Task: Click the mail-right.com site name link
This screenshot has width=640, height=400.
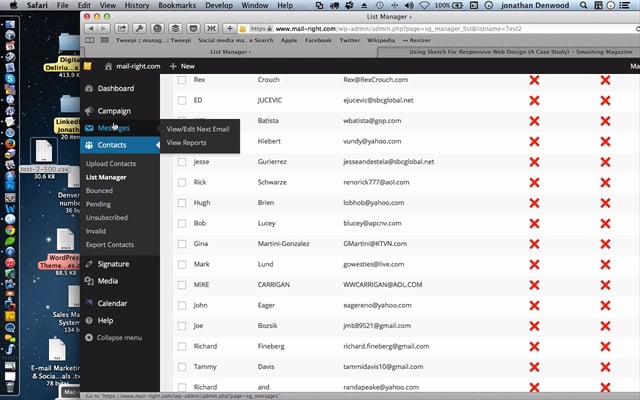Action: coord(138,66)
